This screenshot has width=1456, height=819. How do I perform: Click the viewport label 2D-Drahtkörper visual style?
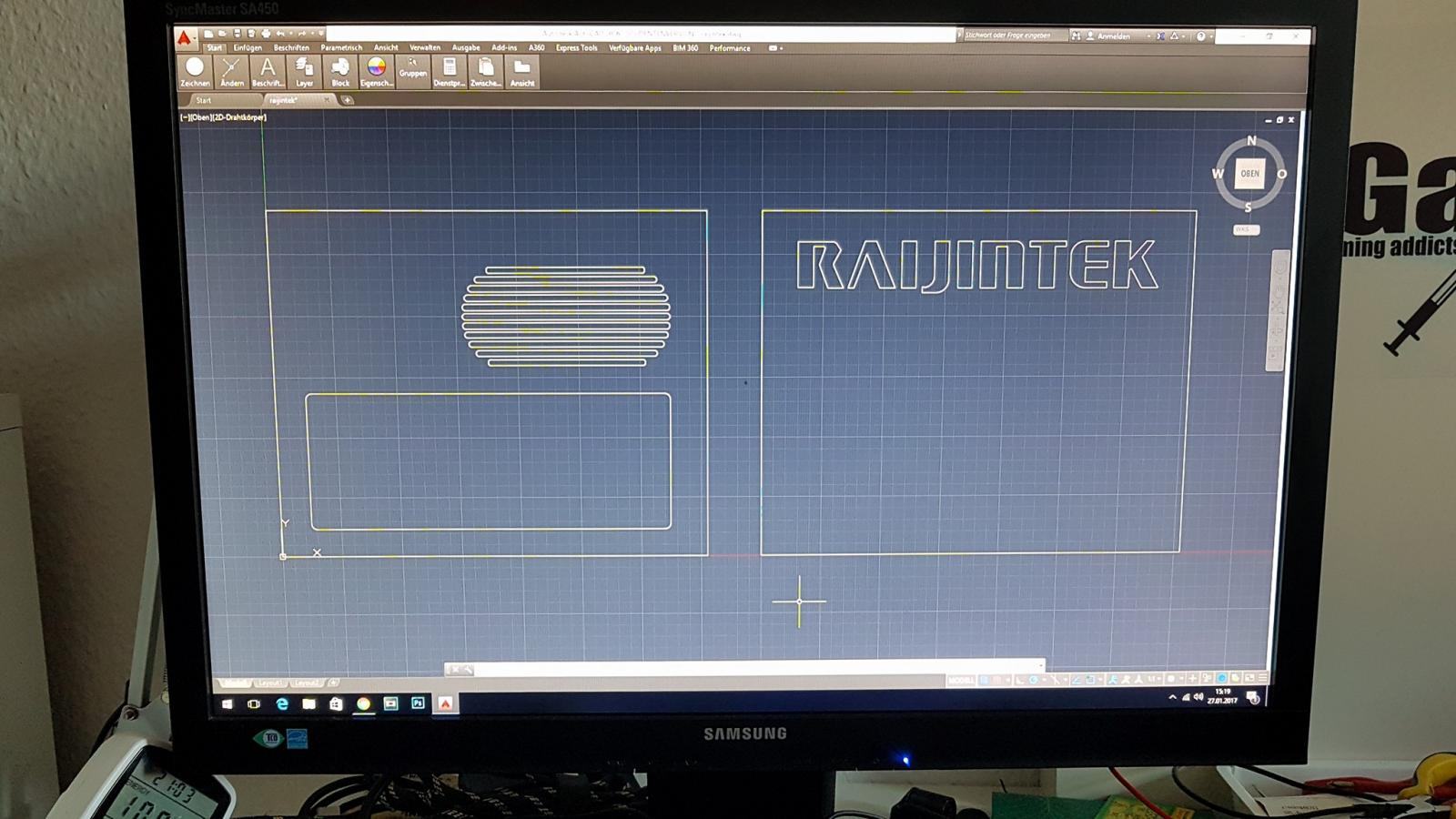pyautogui.click(x=240, y=117)
